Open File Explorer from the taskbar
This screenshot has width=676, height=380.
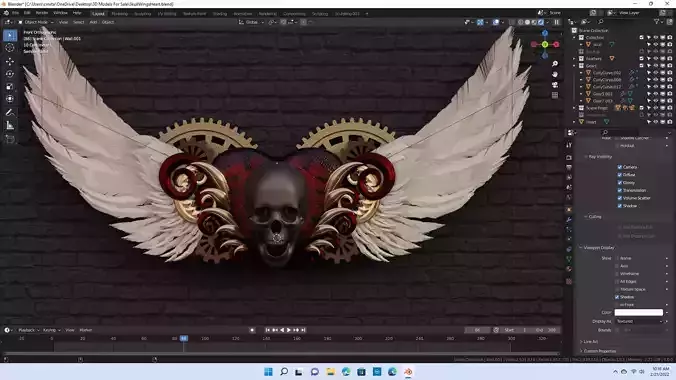330,372
